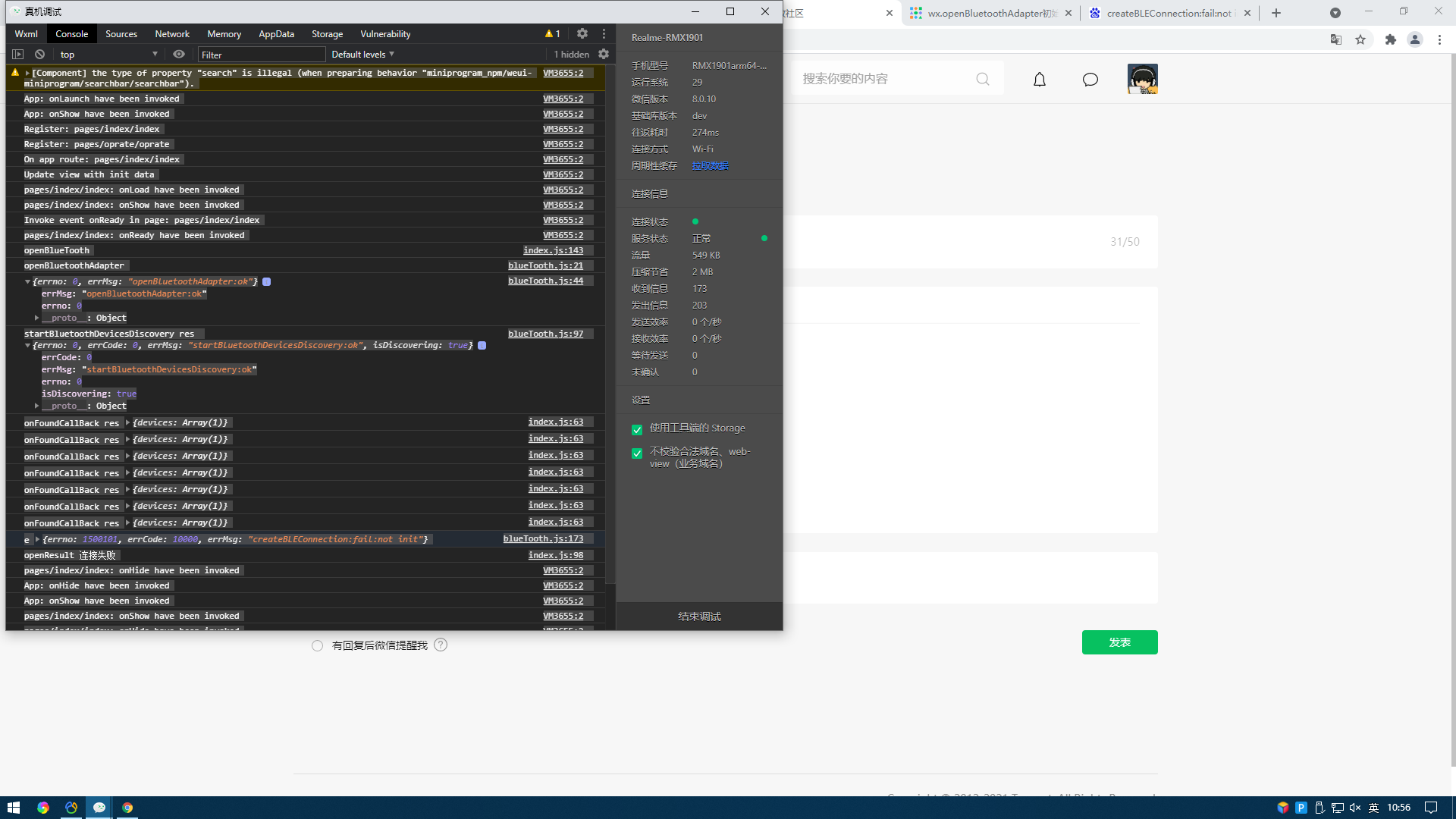Screen dimensions: 1456x819
Task: Uncheck the skip domain validation checkbox
Action: (x=637, y=453)
